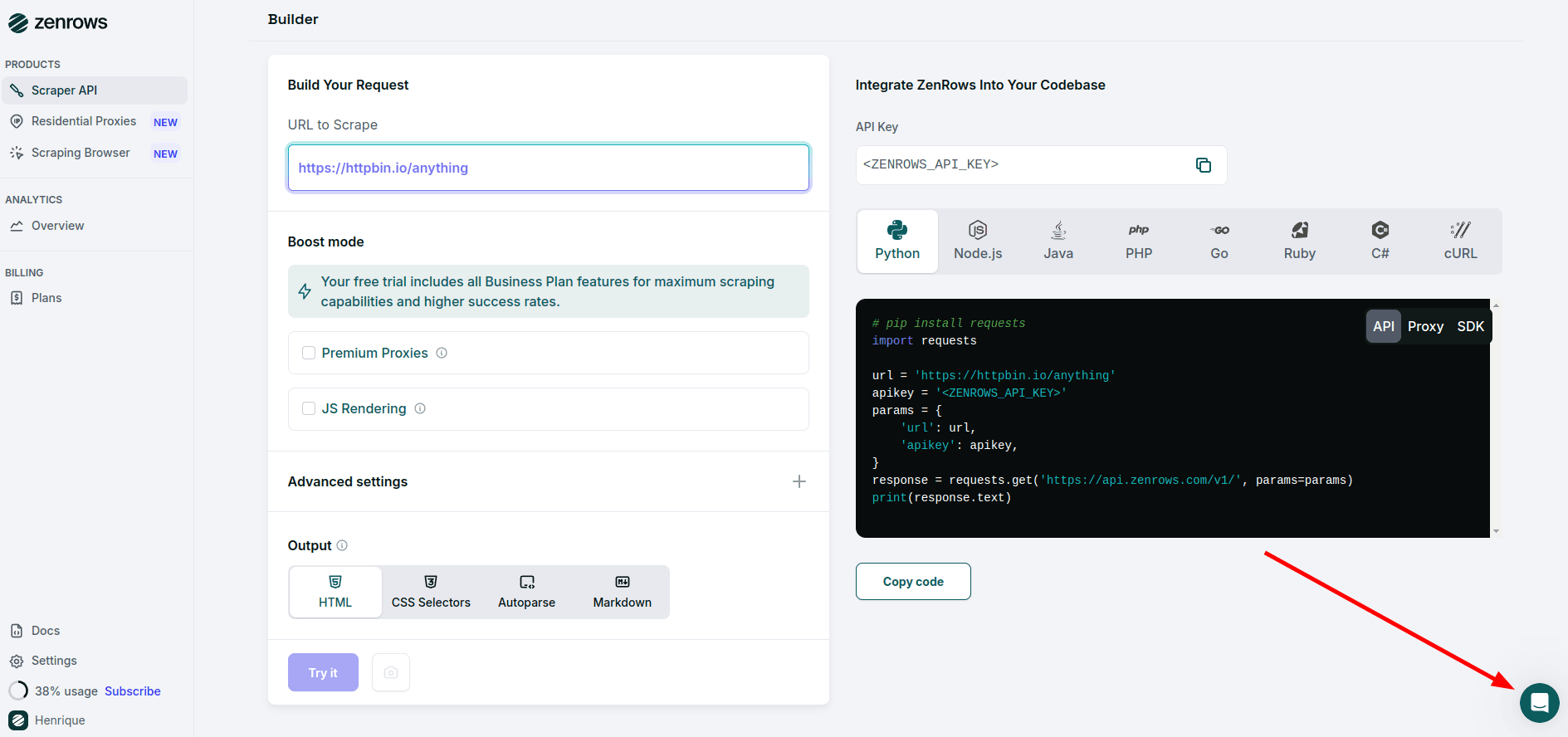Select Go language tab

1219,242
